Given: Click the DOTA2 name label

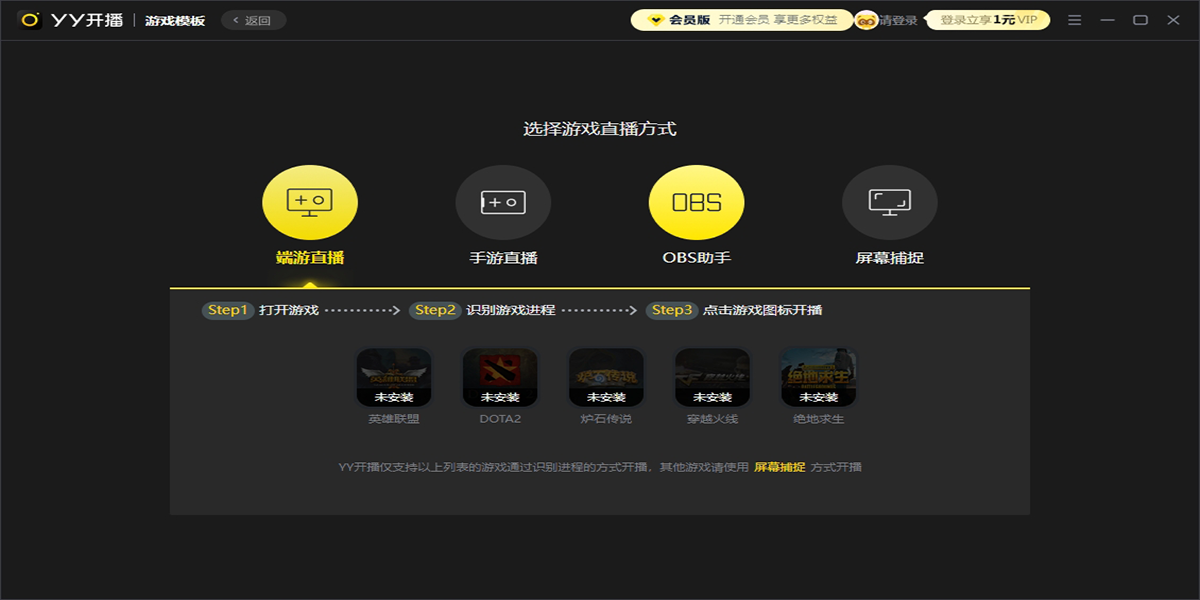Looking at the screenshot, I should point(500,419).
